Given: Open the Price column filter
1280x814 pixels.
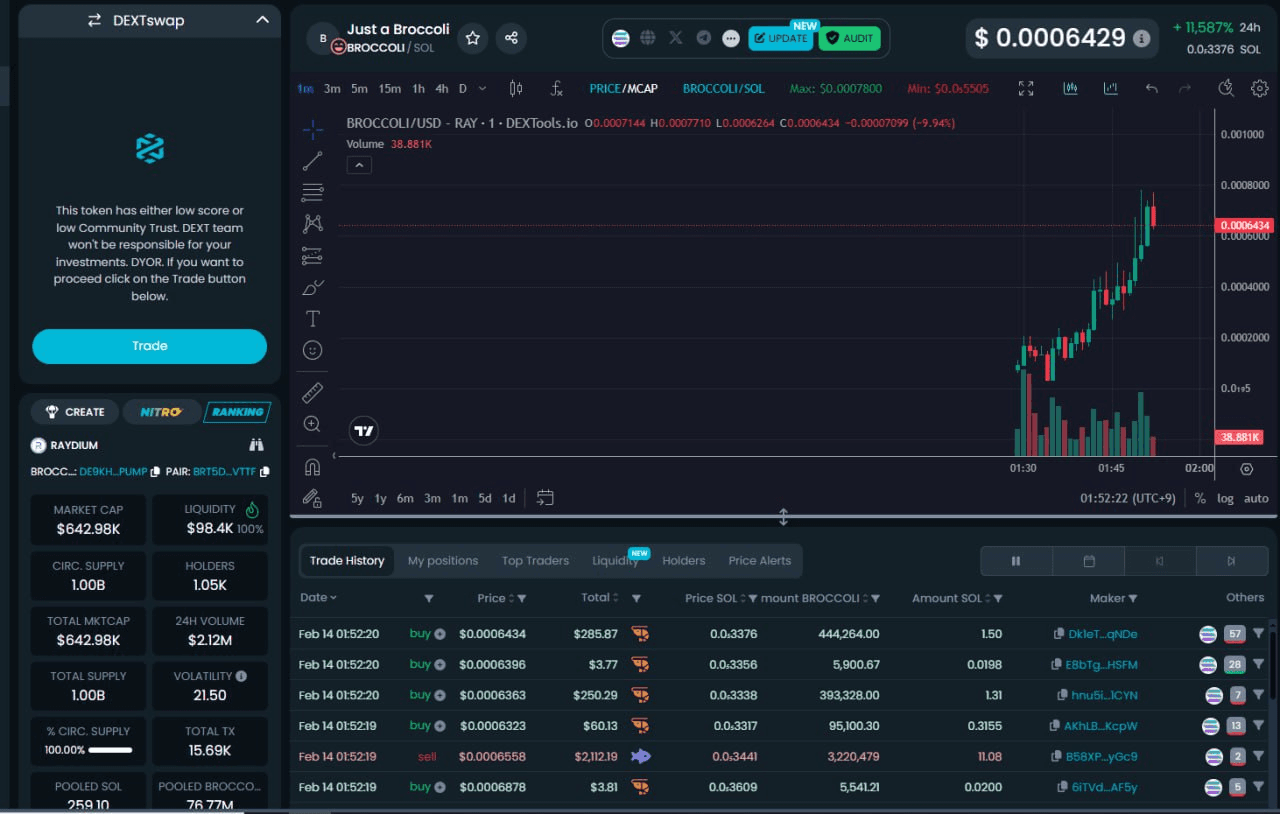Looking at the screenshot, I should pos(521,598).
